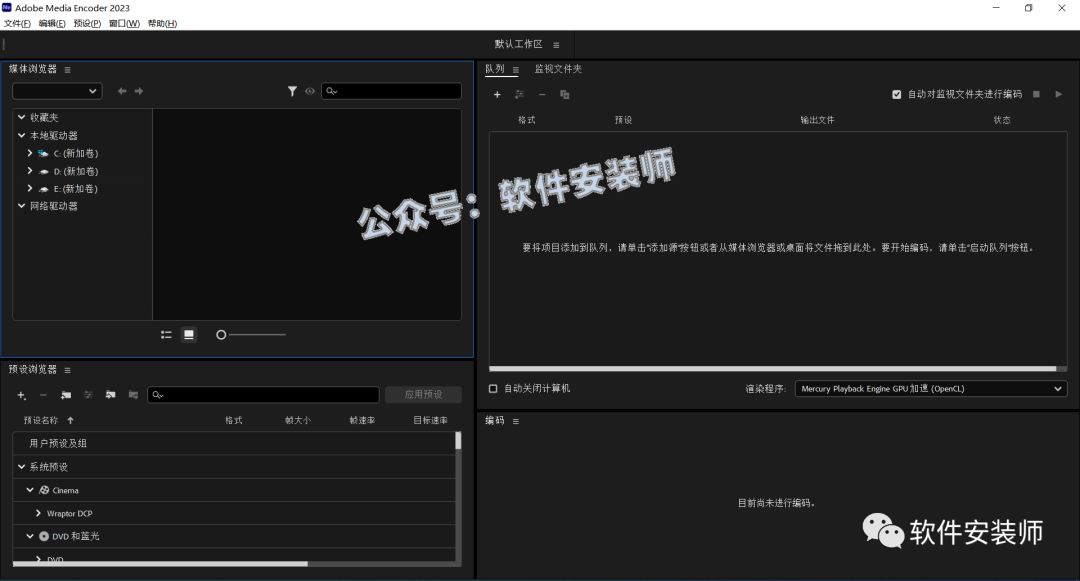This screenshot has width=1080, height=581.
Task: Click the 目标速率 column header
Action: (x=430, y=421)
